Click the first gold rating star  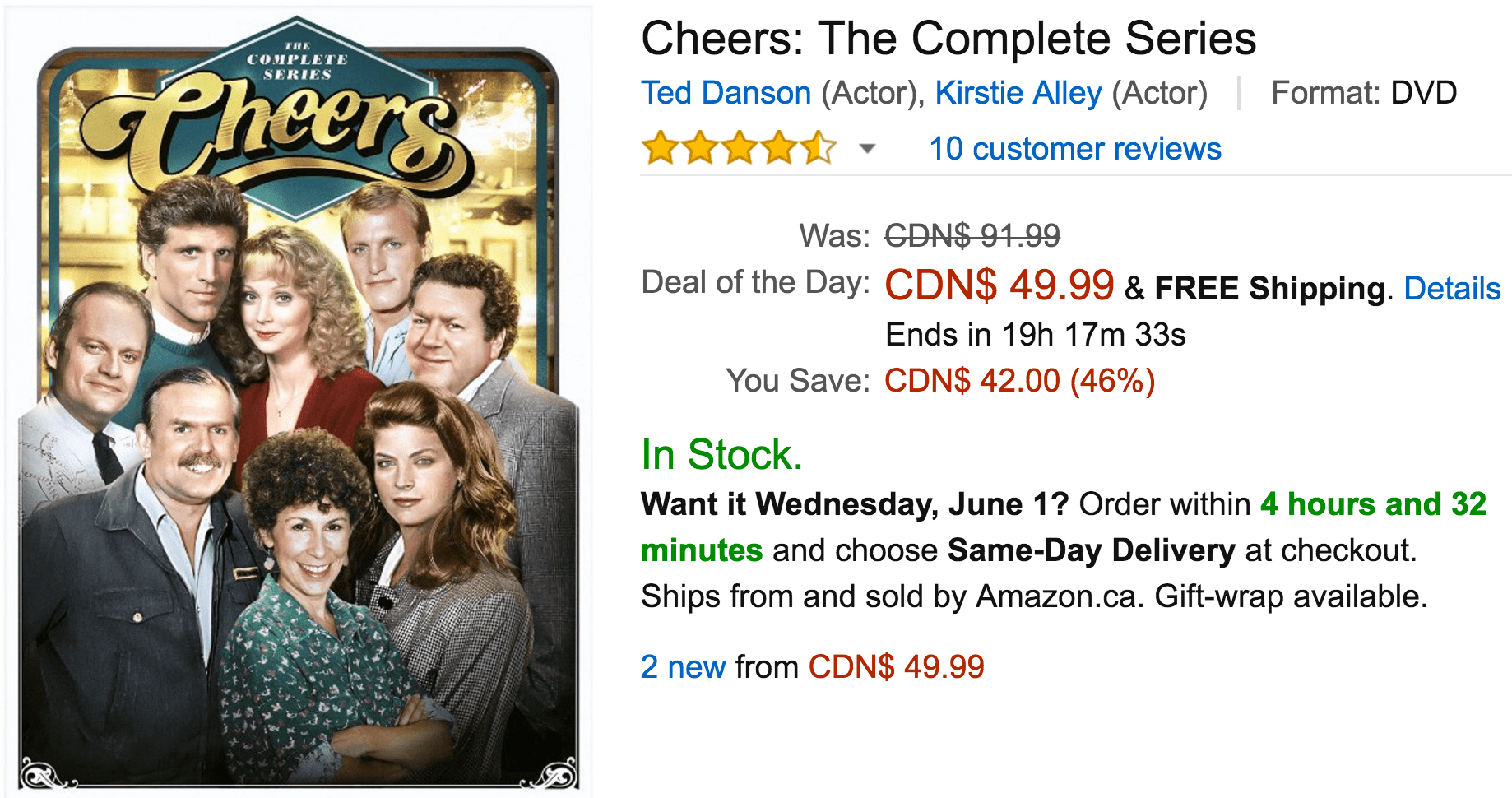pyautogui.click(x=660, y=148)
